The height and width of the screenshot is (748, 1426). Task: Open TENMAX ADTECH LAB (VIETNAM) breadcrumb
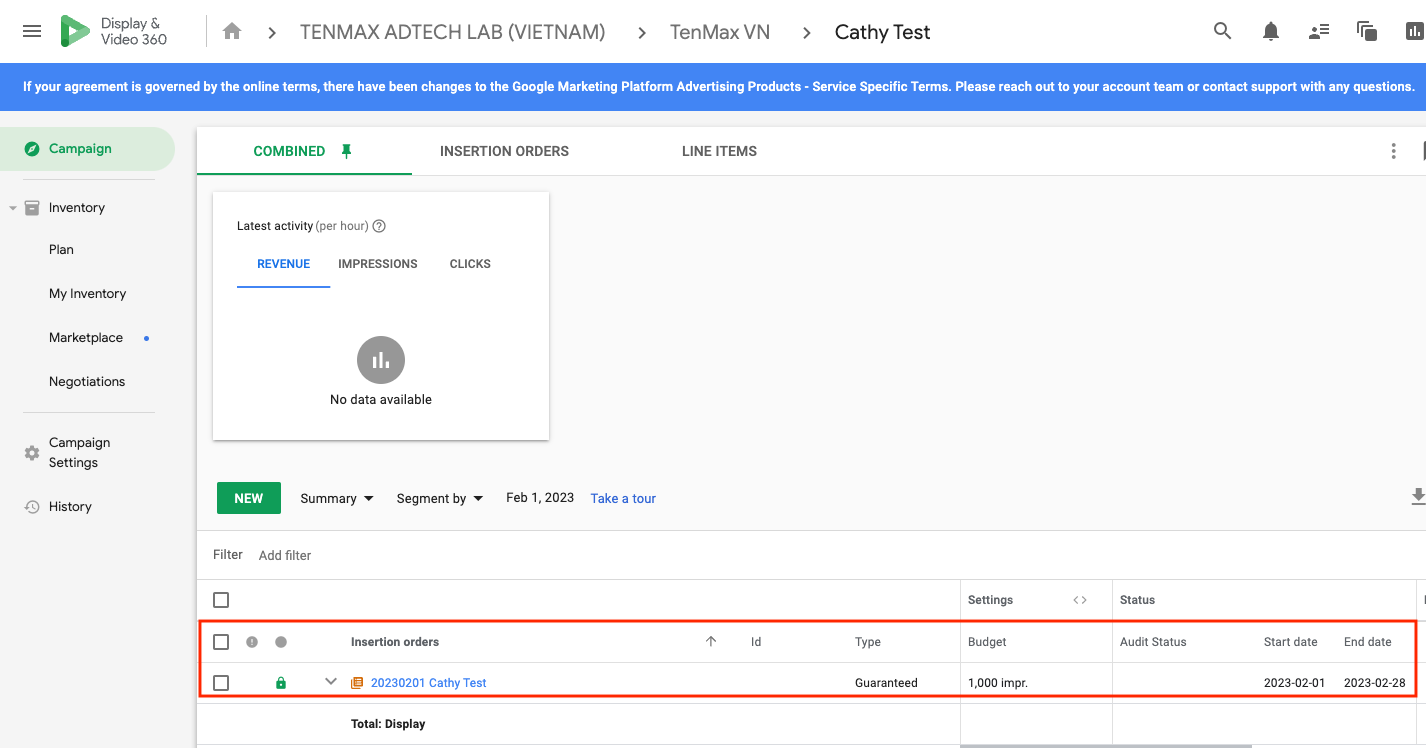click(453, 32)
